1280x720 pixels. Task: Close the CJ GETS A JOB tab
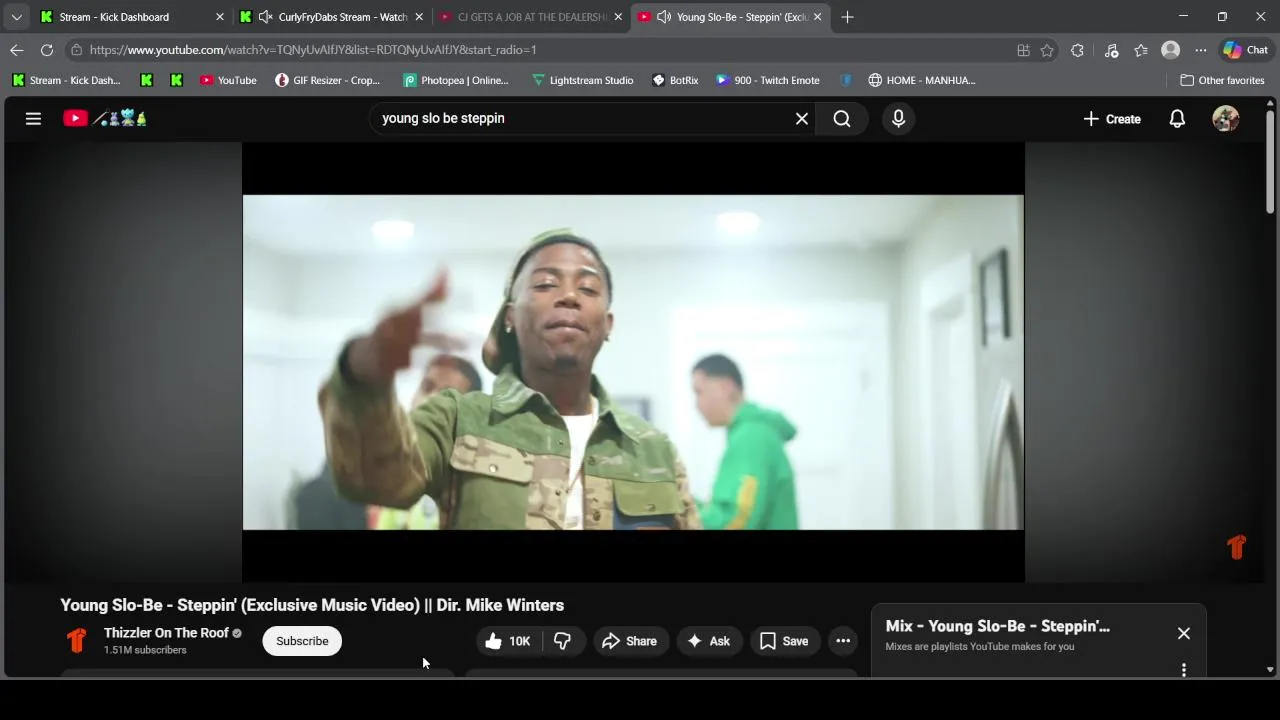coord(618,17)
